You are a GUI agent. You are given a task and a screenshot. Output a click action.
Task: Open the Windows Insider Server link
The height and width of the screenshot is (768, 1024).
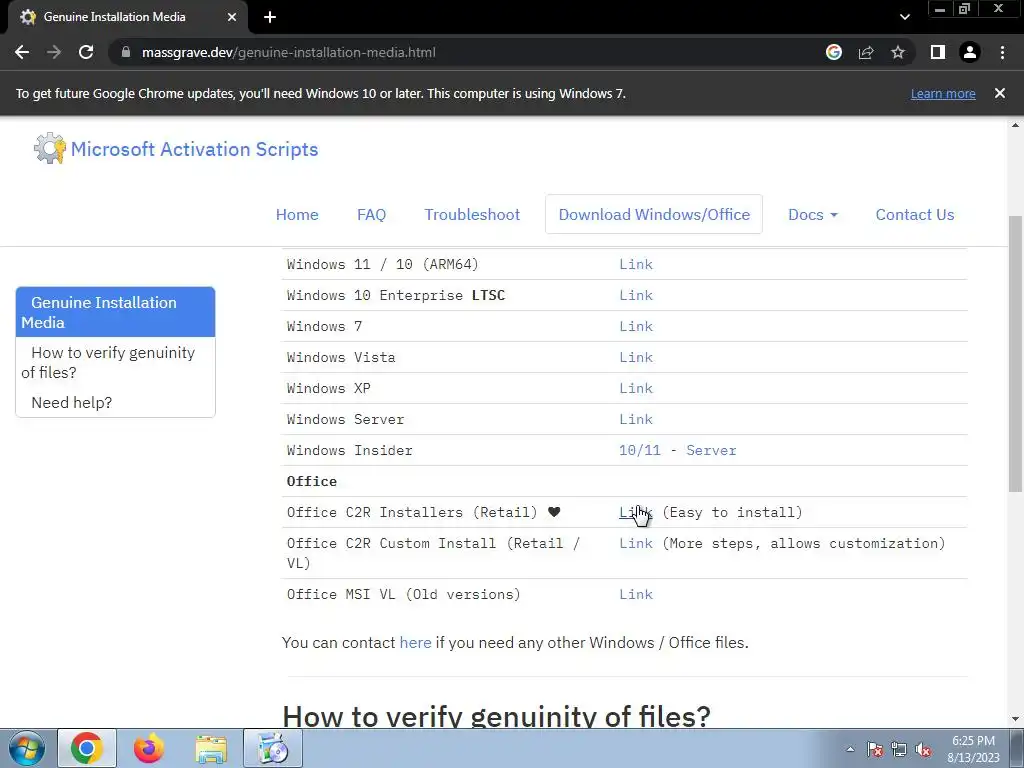click(711, 451)
